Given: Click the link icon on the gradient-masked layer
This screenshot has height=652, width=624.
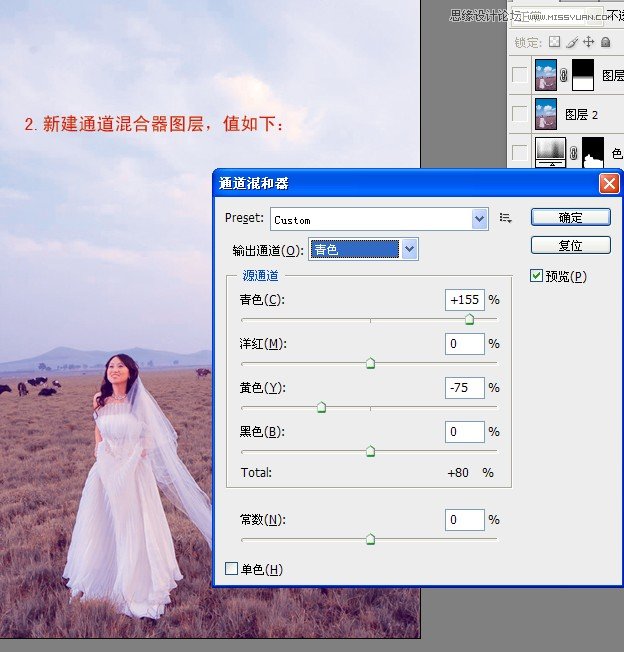Looking at the screenshot, I should [564, 75].
